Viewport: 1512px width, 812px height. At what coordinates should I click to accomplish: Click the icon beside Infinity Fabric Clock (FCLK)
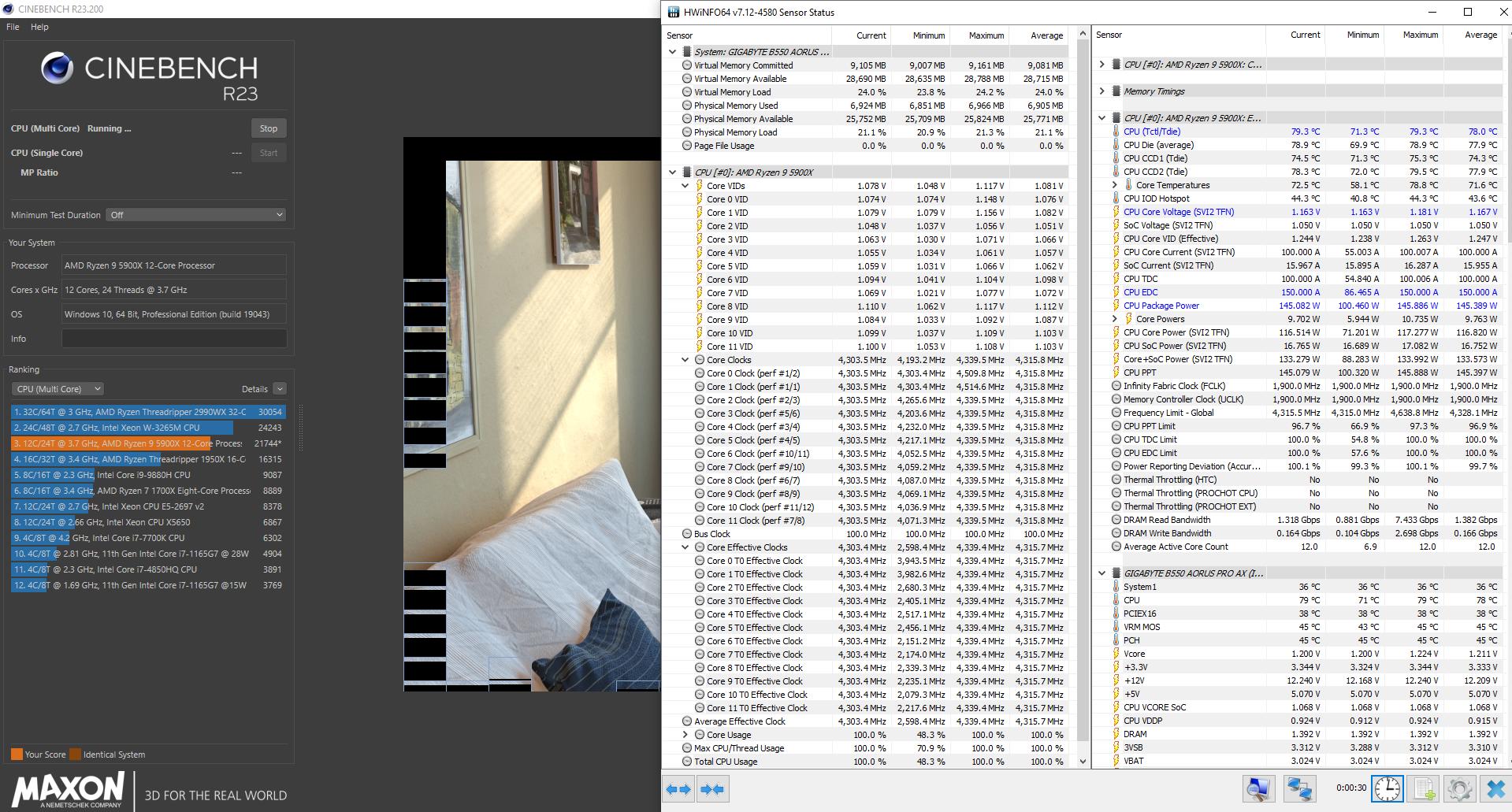point(1116,386)
